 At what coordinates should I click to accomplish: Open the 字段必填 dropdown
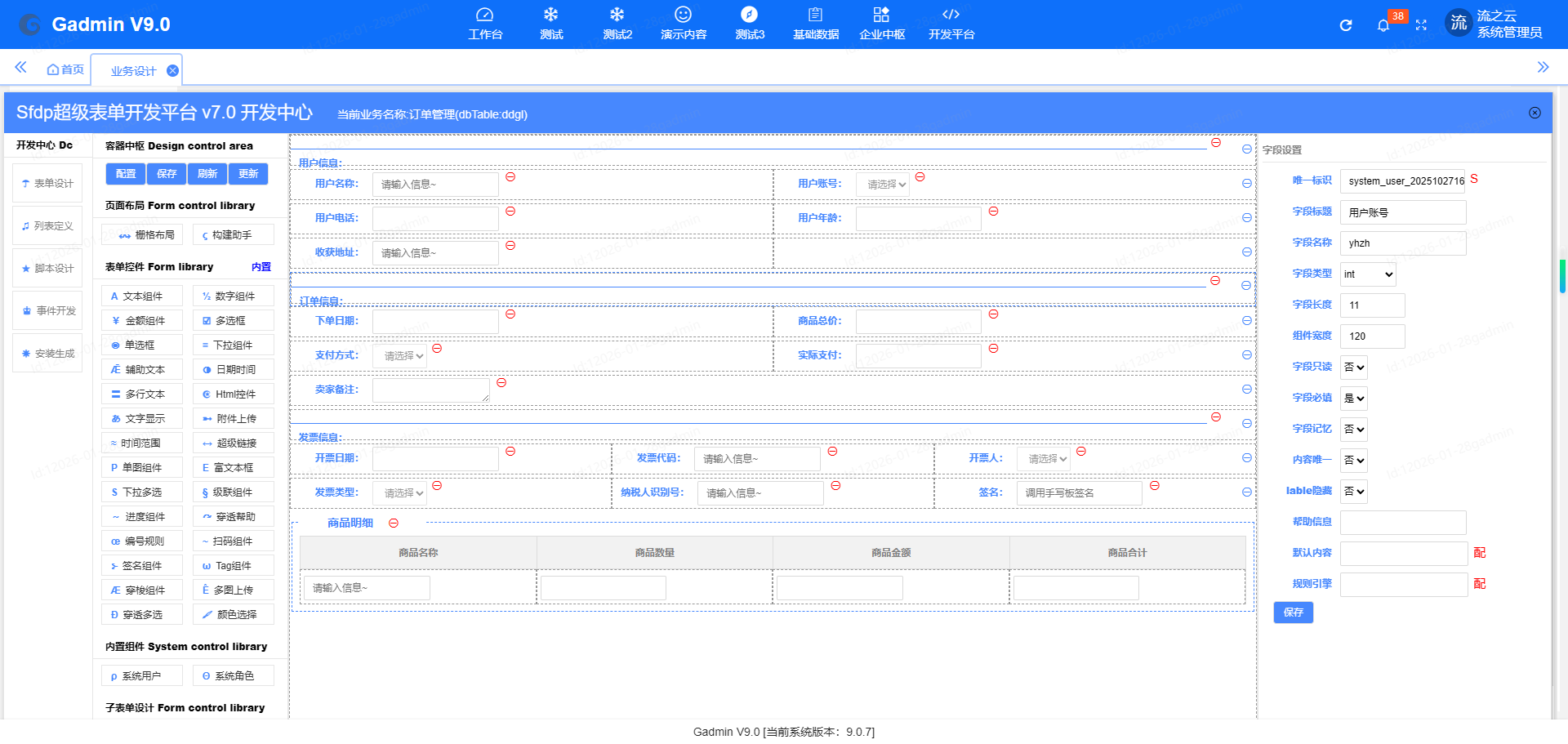tap(1354, 399)
